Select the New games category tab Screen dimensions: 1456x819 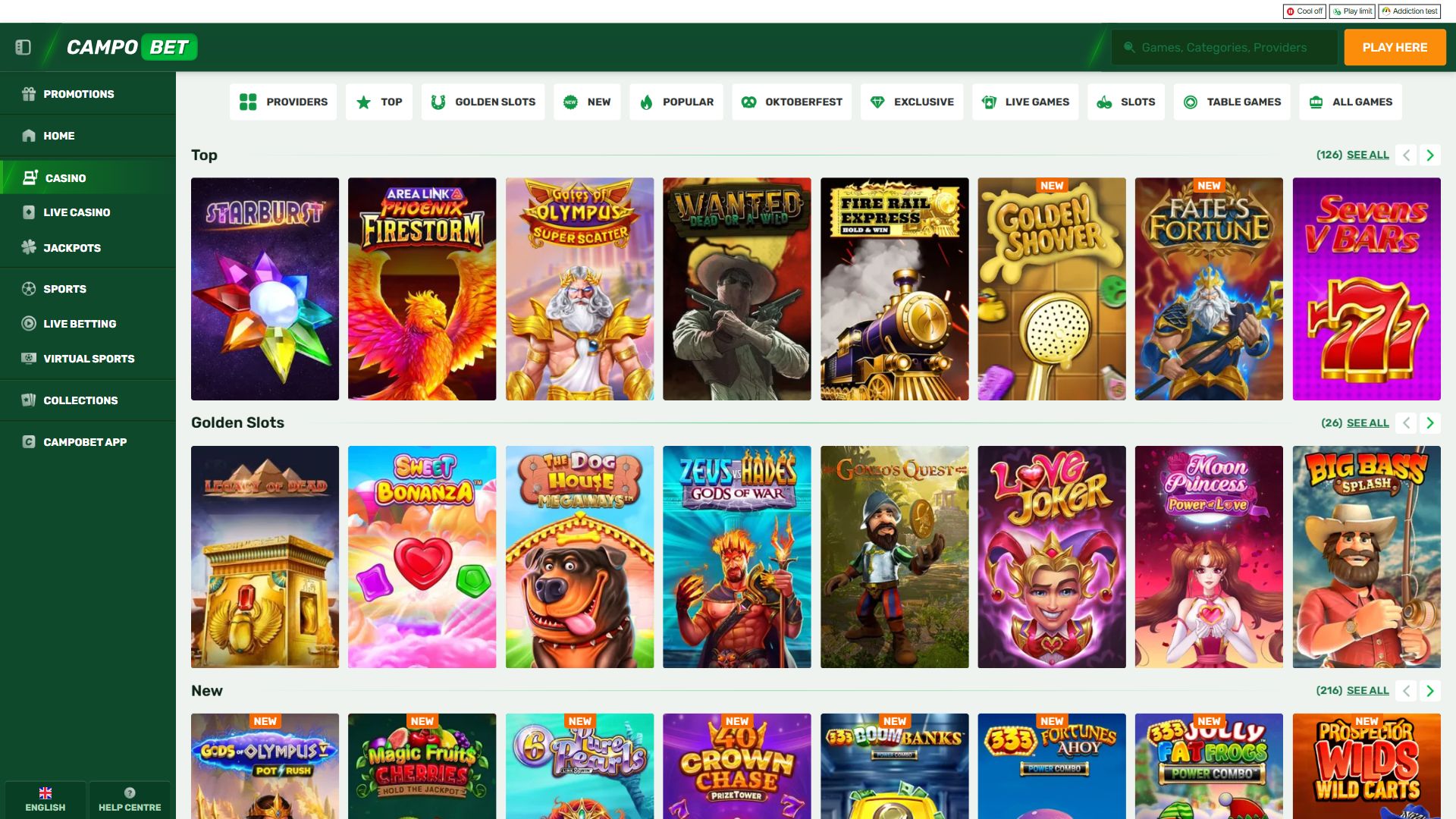point(587,102)
